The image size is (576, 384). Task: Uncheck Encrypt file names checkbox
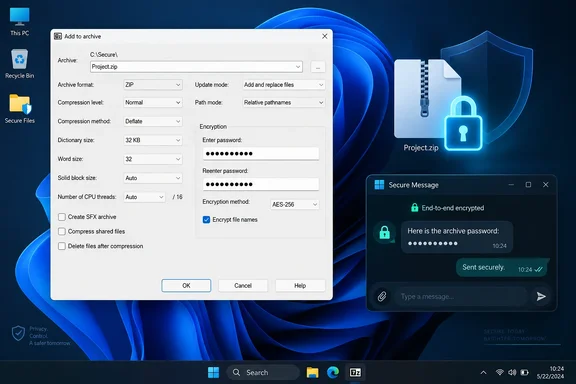pos(206,219)
